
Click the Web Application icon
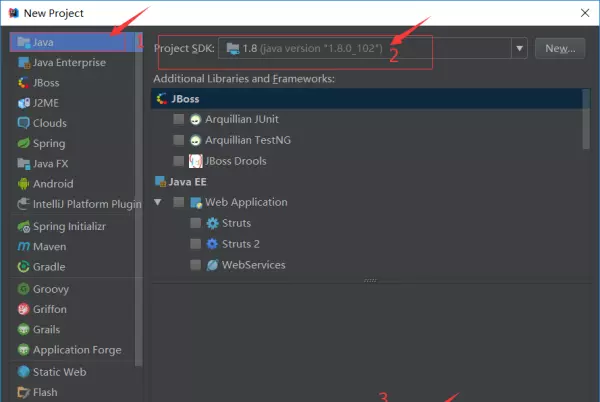(x=196, y=202)
